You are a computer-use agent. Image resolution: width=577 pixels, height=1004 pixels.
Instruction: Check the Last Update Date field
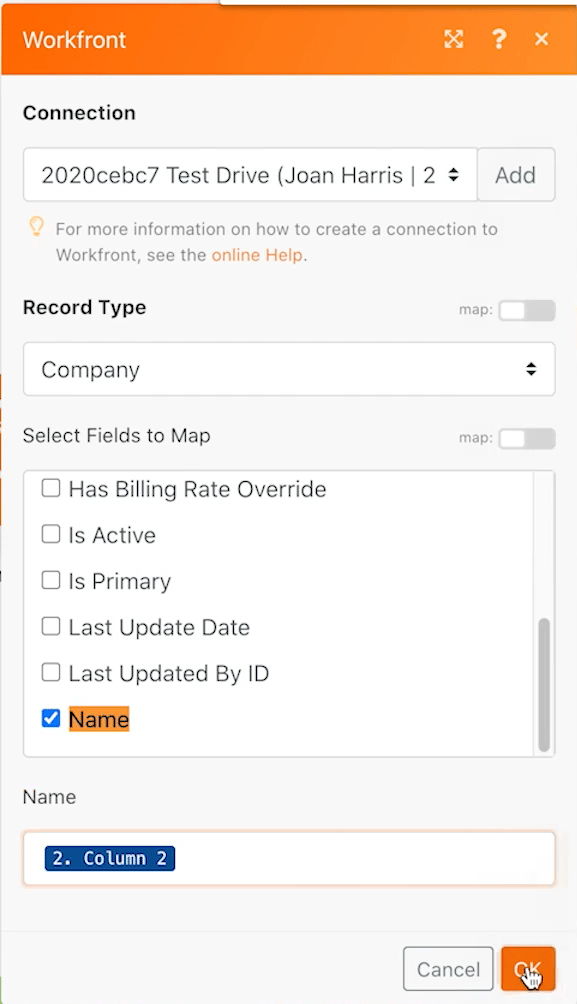pos(51,627)
